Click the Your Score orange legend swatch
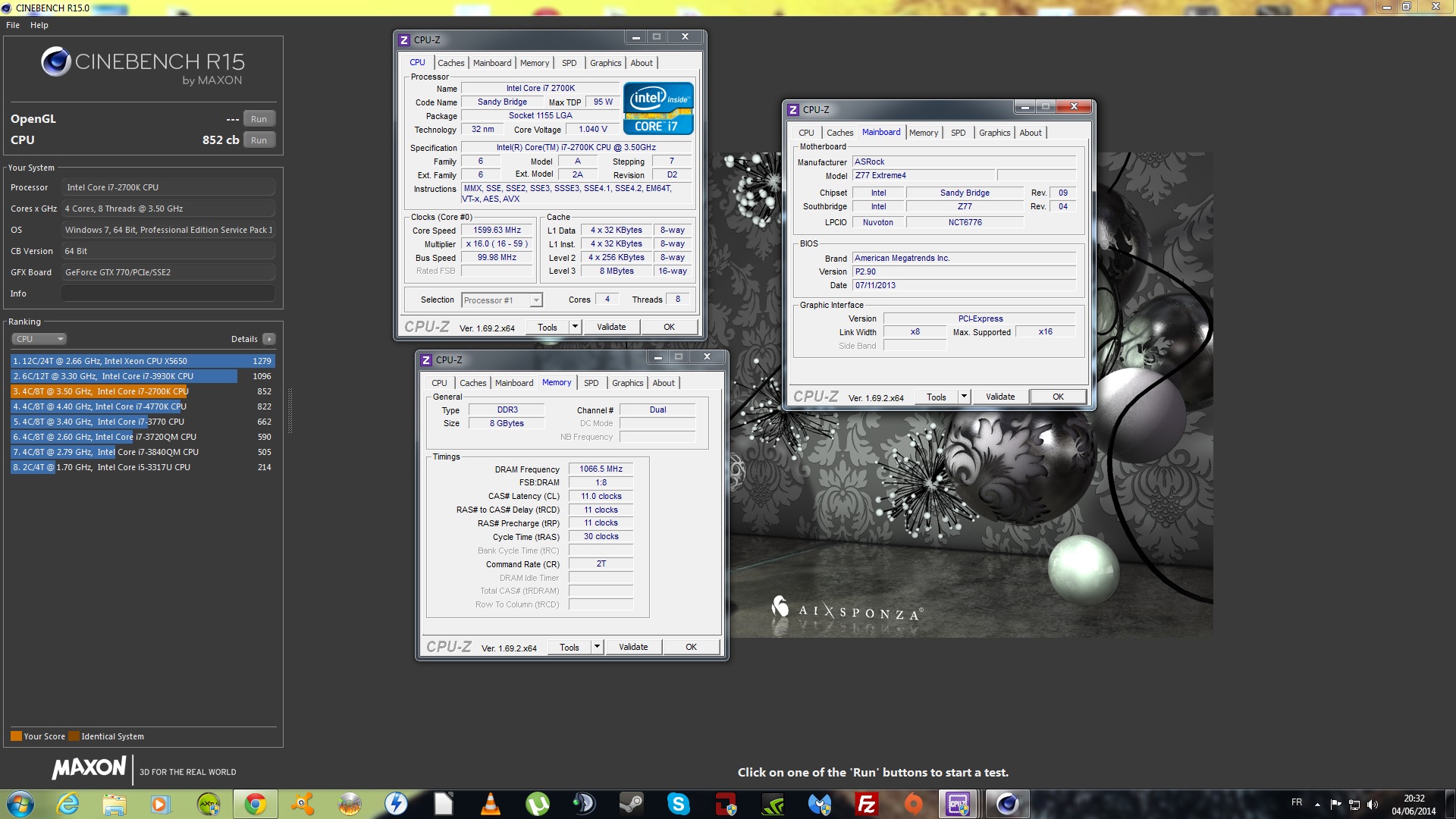The image size is (1456, 819). (16, 736)
